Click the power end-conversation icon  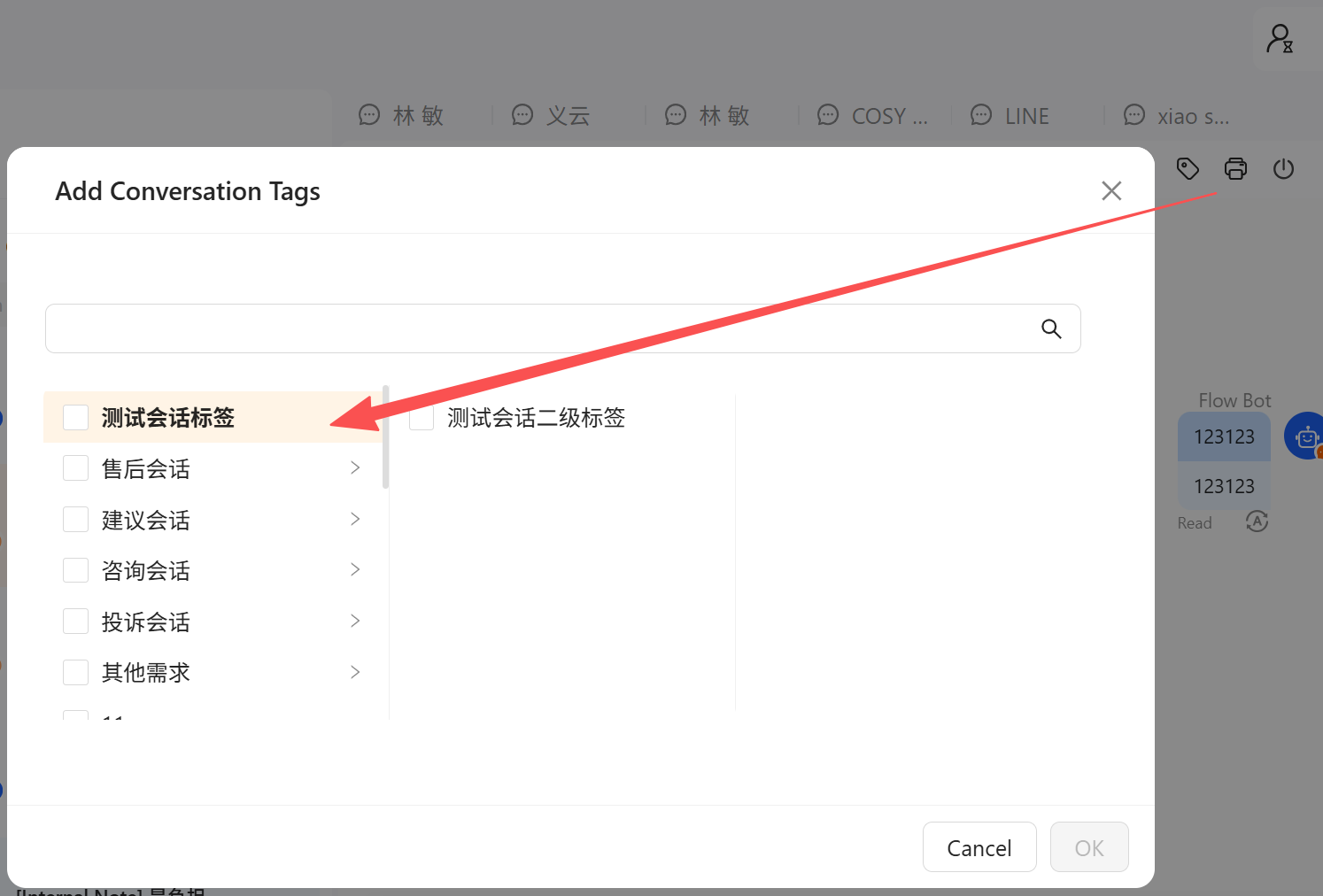pos(1283,168)
